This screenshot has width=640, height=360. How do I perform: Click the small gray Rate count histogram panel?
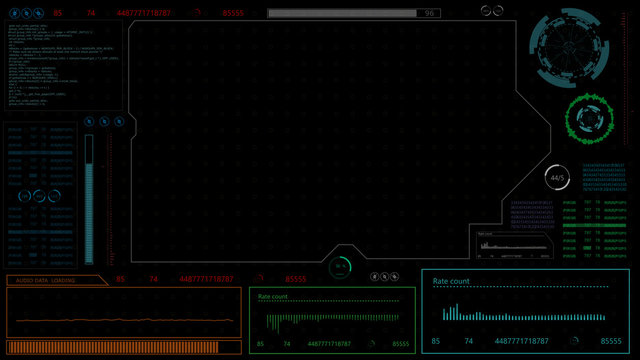[515, 245]
